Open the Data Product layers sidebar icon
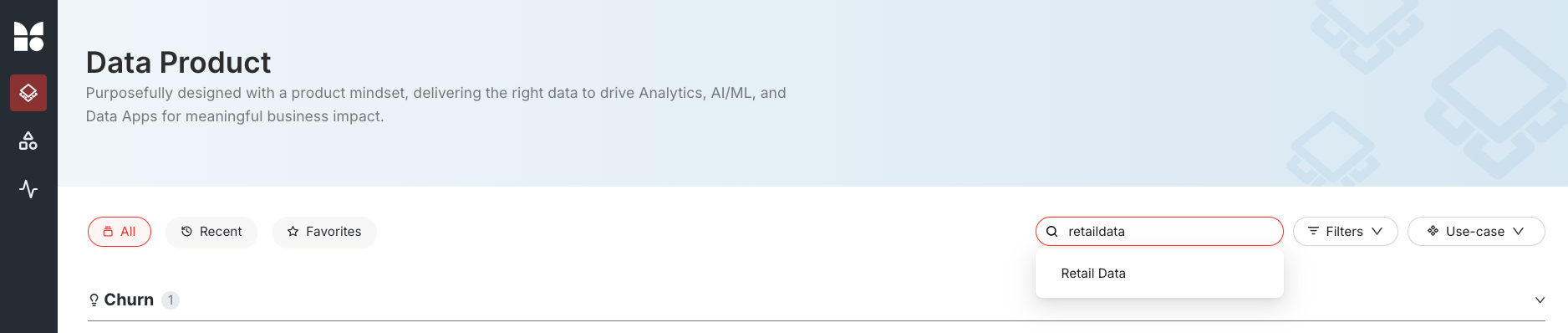Screen dimensions: 1568x333 (28, 93)
